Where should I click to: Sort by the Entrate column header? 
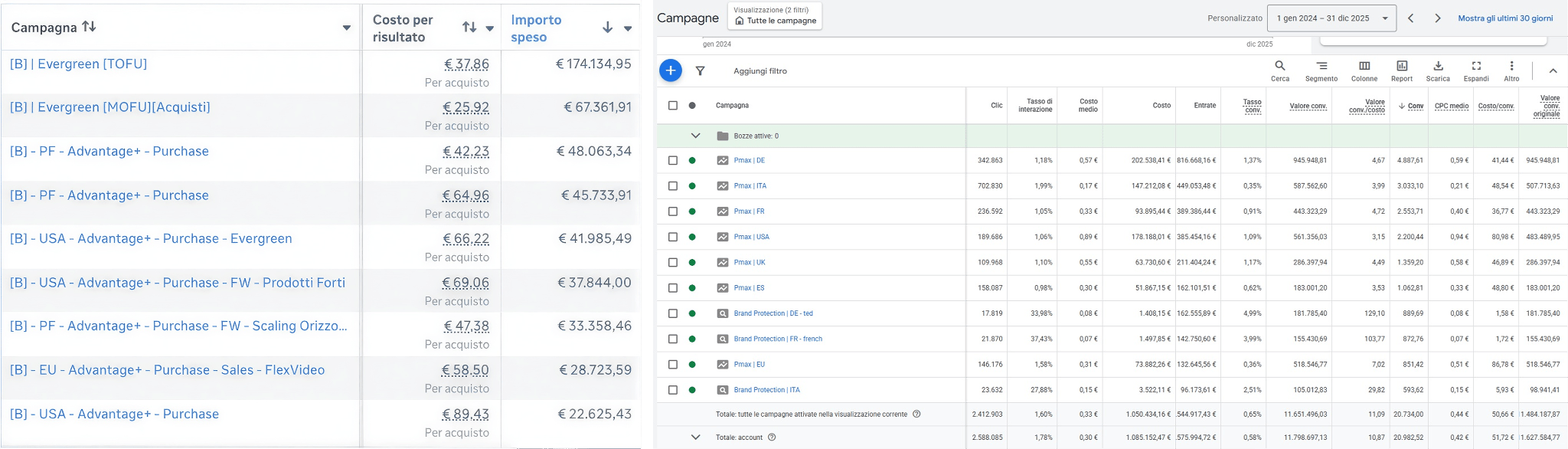tap(1205, 106)
